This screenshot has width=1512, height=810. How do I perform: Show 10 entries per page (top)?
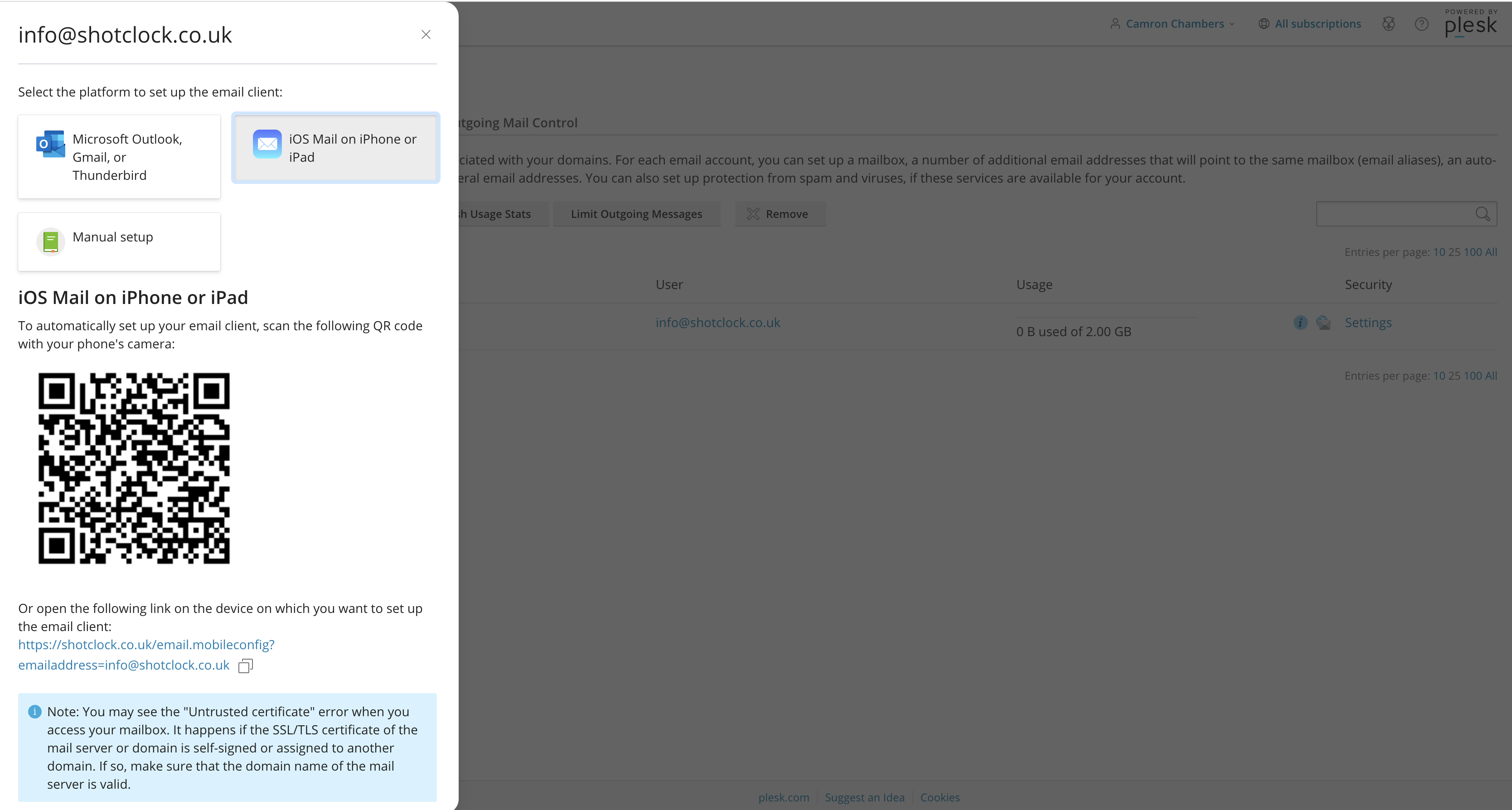coord(1439,252)
